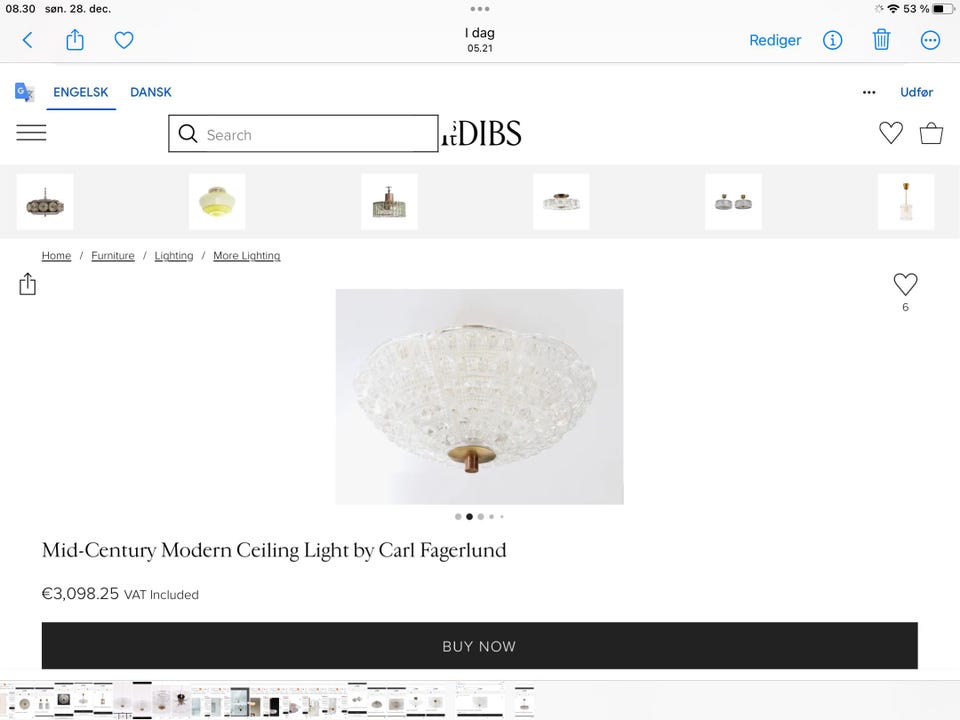Open the ceiling light product image
This screenshot has height=720, width=960.
[479, 397]
